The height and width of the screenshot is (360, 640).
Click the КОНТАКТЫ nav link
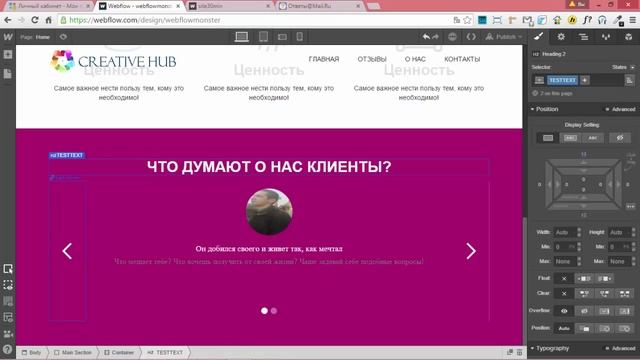tap(462, 59)
